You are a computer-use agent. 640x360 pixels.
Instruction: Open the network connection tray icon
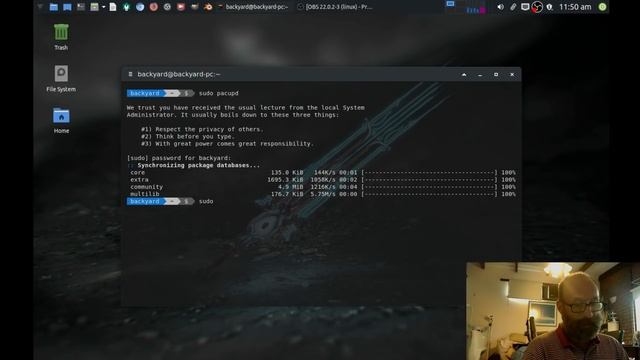coord(525,7)
